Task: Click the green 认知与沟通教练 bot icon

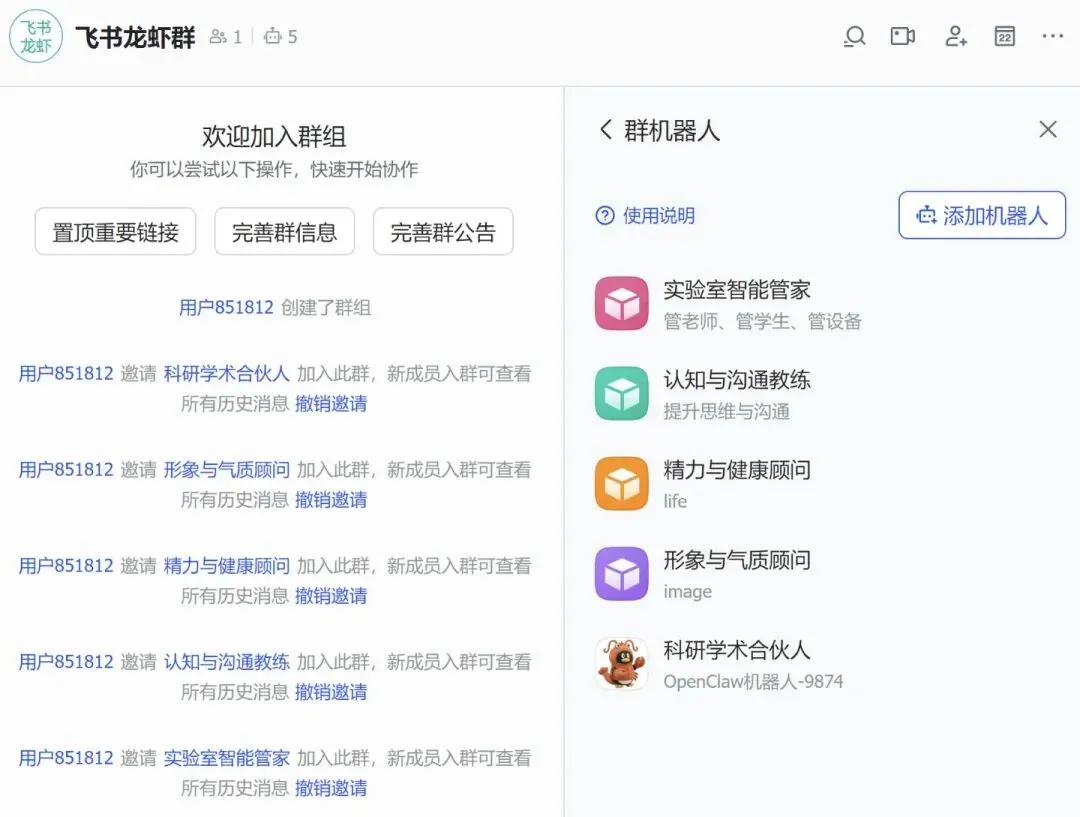Action: point(621,394)
